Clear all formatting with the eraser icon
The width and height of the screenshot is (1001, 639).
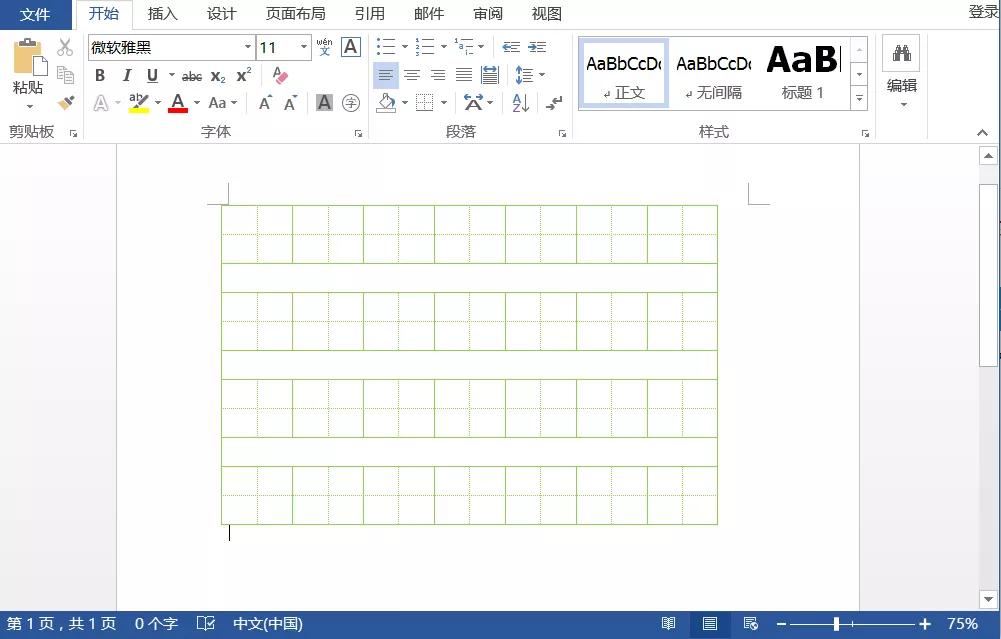tap(278, 75)
